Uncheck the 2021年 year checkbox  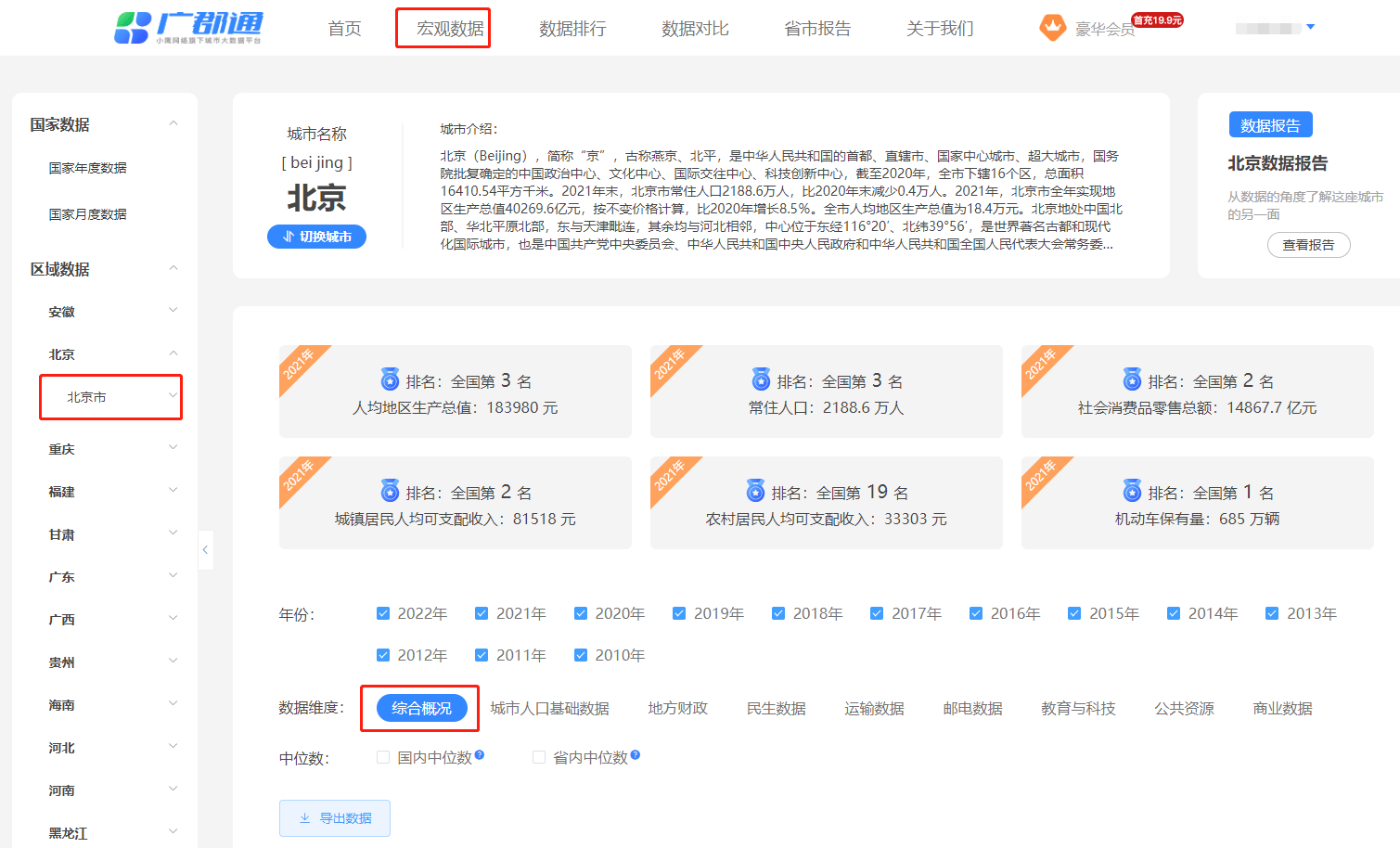point(482,613)
